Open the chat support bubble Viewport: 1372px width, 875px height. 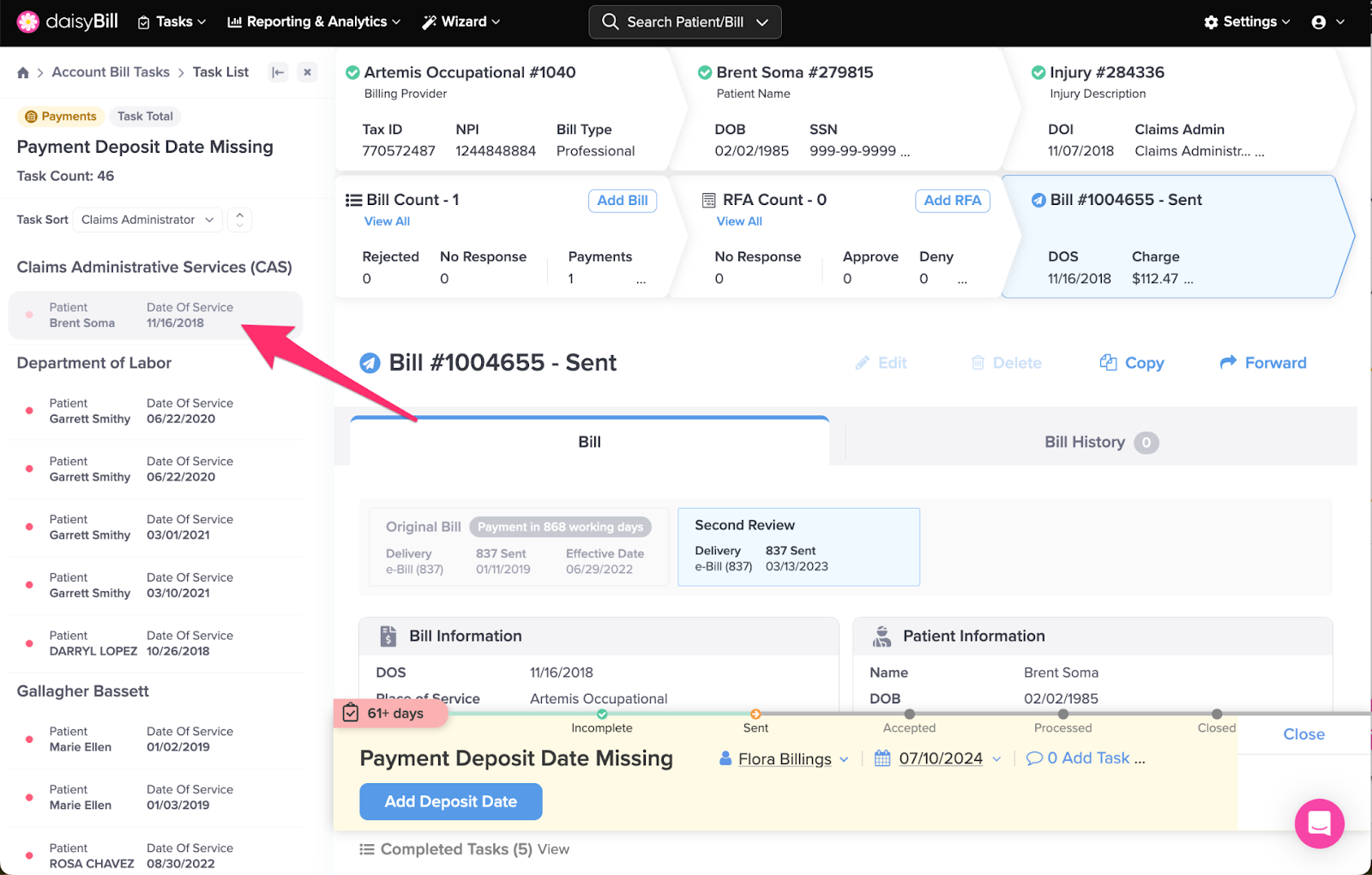1319,824
